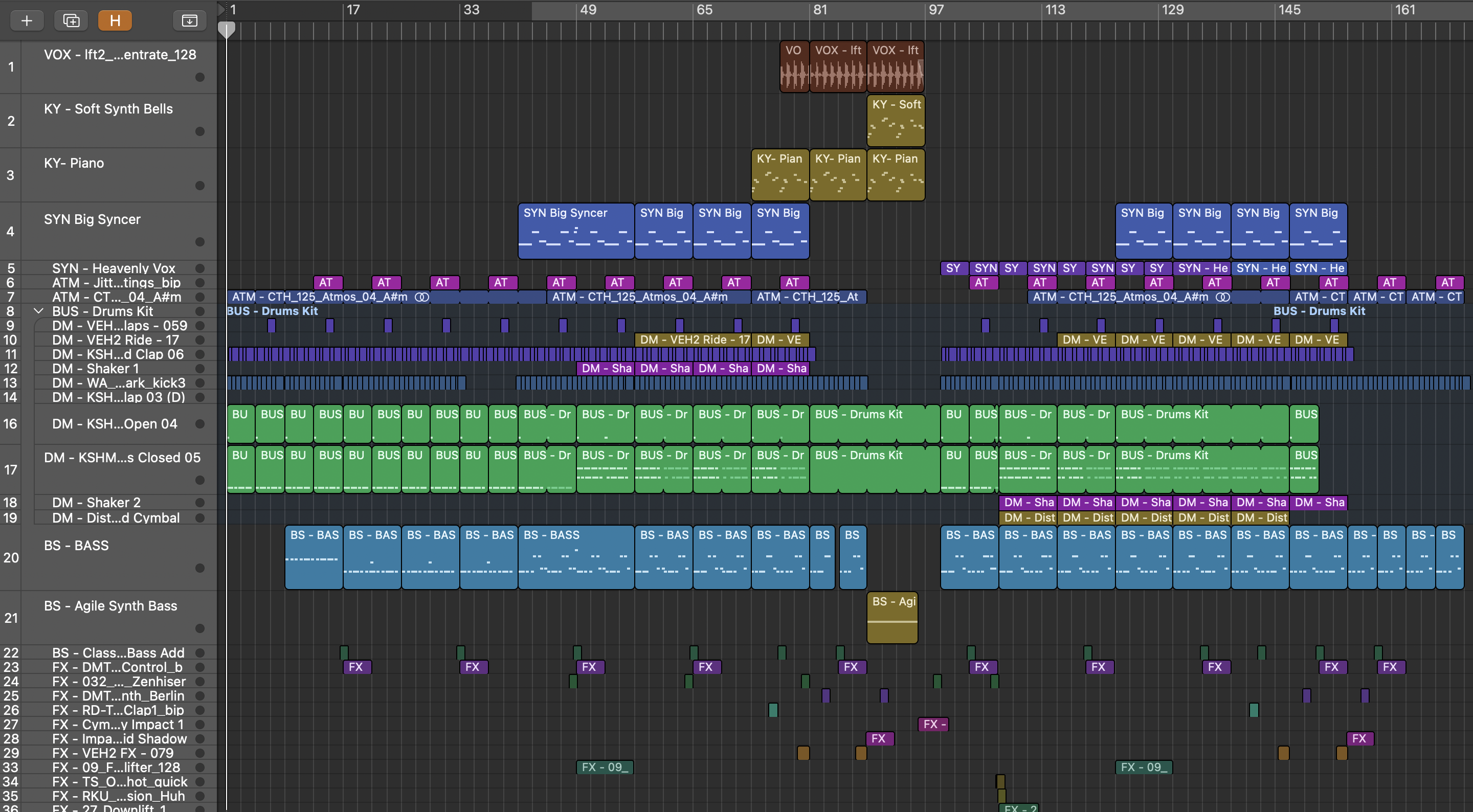1473x812 pixels.
Task: Select the SYN Big Syncer track header
Action: click(x=92, y=219)
